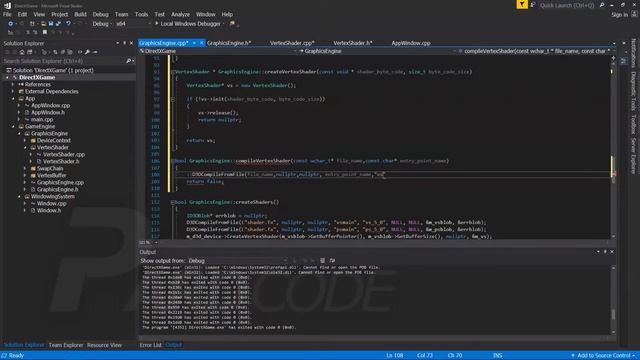Viewport: 640px width, 360px height.
Task: Open the File menu
Action: tap(7, 14)
